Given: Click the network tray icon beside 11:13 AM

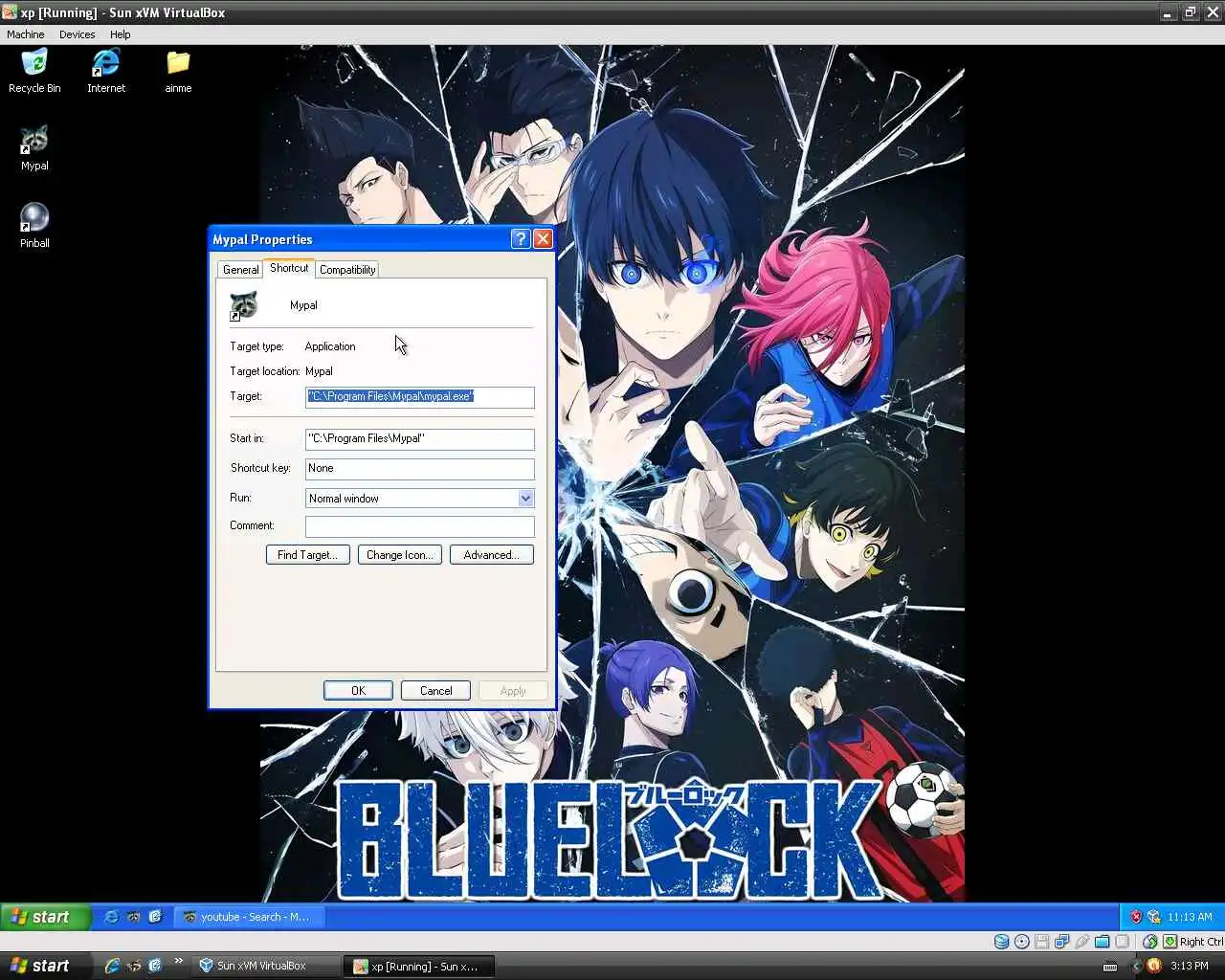Looking at the screenshot, I should (x=1153, y=917).
